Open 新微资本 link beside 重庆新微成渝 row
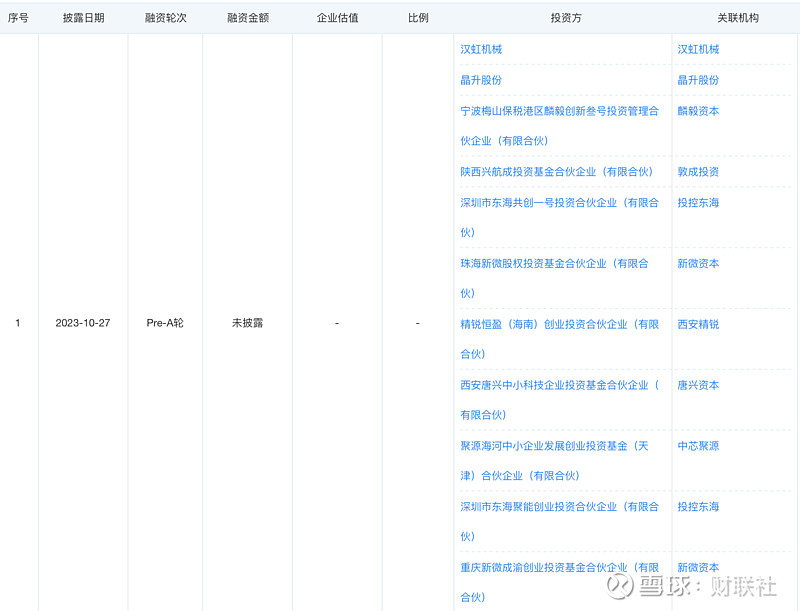800x611 pixels. pos(698,567)
